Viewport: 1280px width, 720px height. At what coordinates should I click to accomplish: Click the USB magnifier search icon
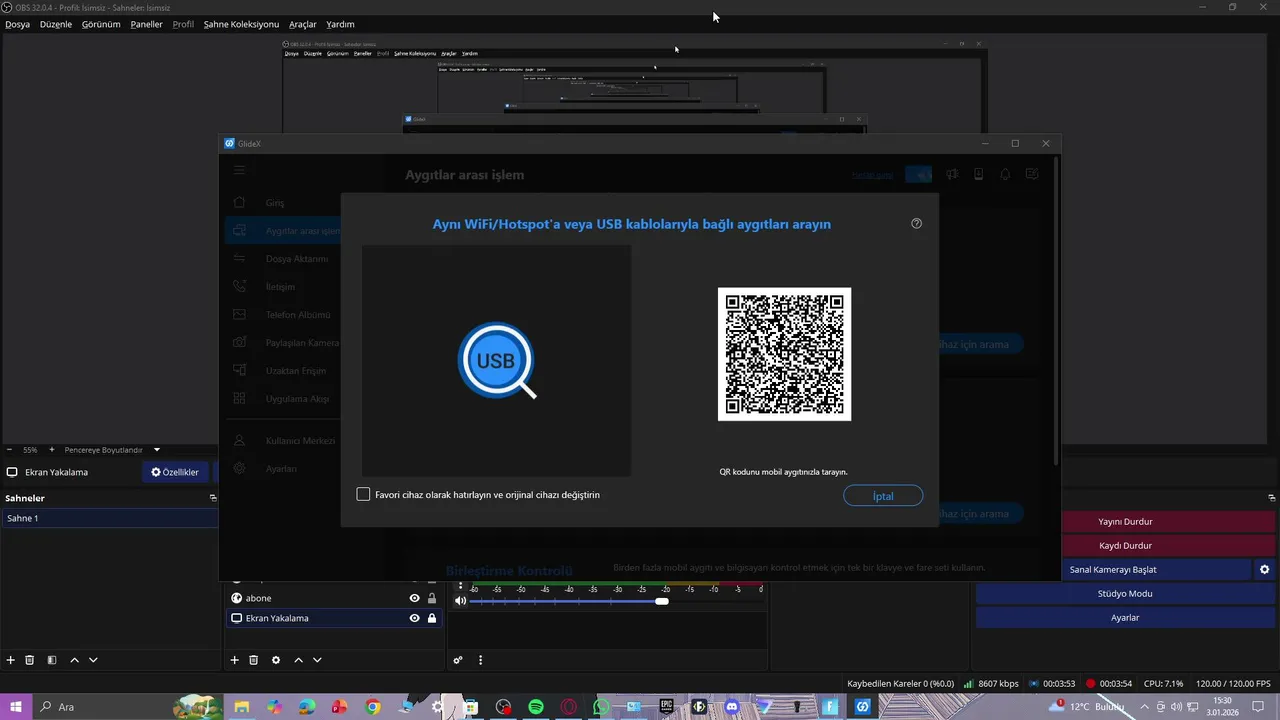[x=497, y=361]
